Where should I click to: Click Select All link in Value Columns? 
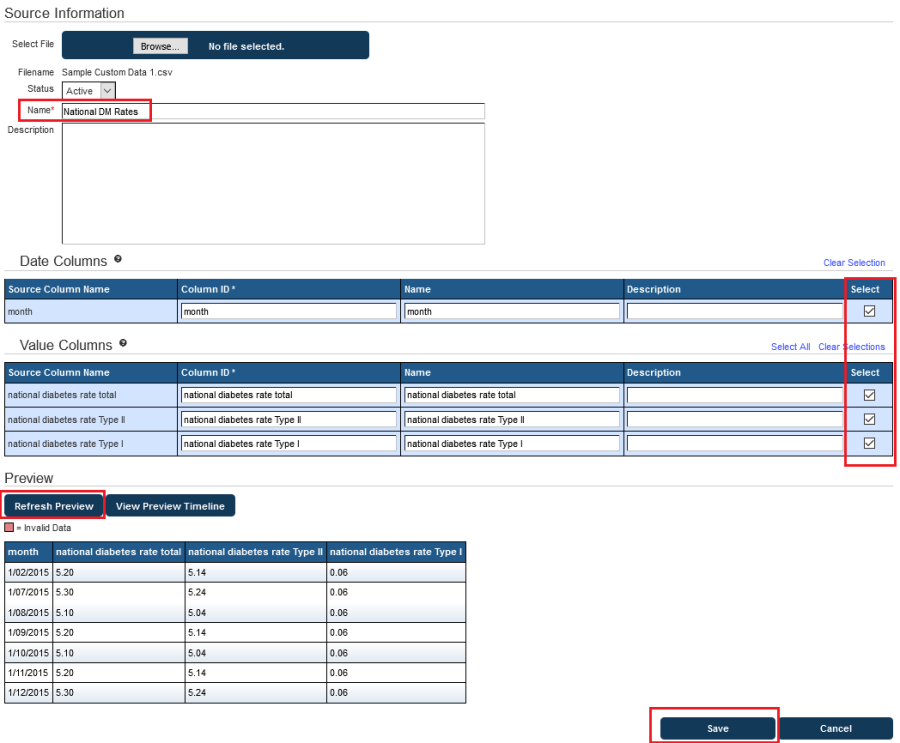(x=790, y=347)
